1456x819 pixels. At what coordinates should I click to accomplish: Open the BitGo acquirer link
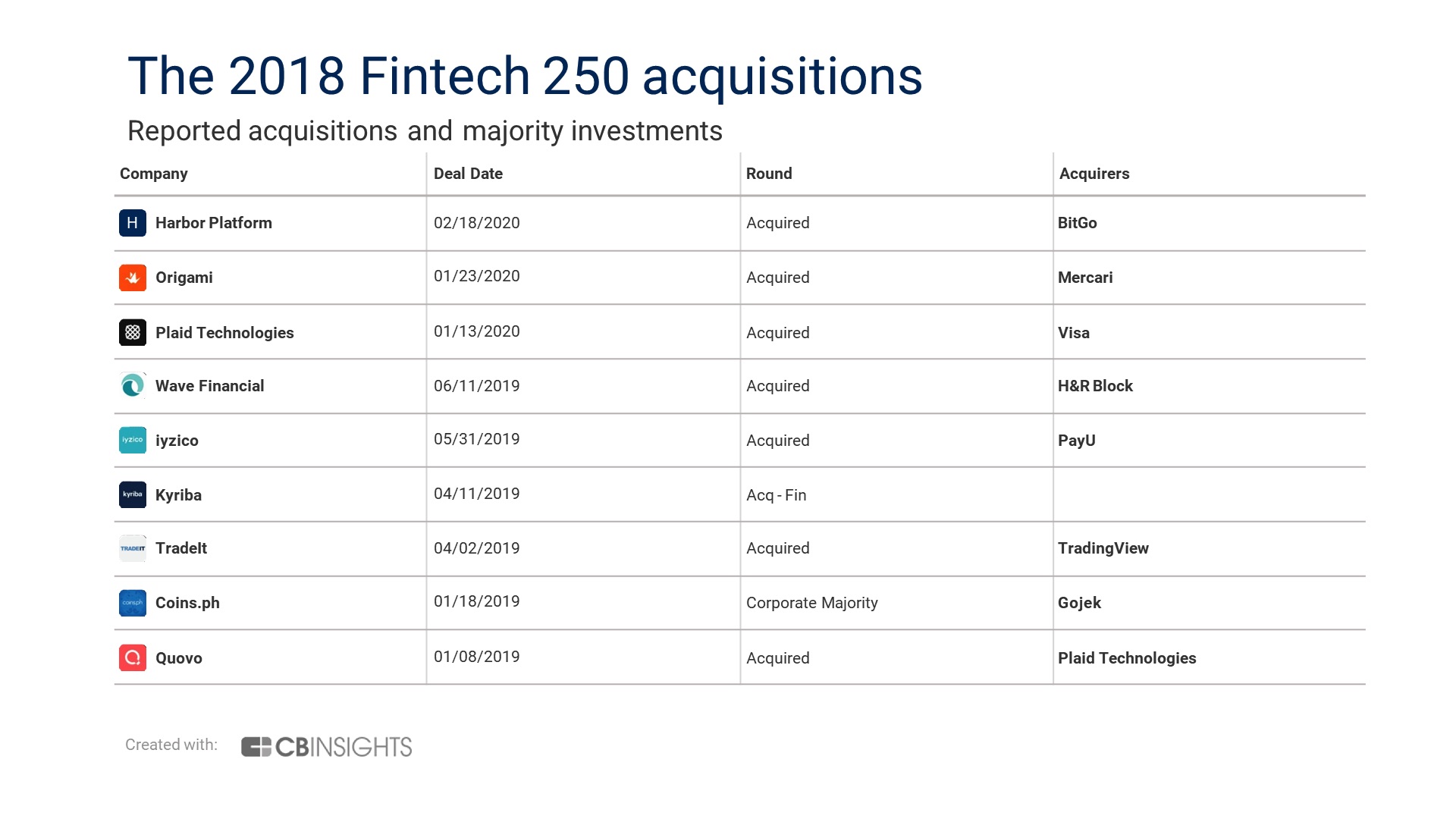point(1078,223)
